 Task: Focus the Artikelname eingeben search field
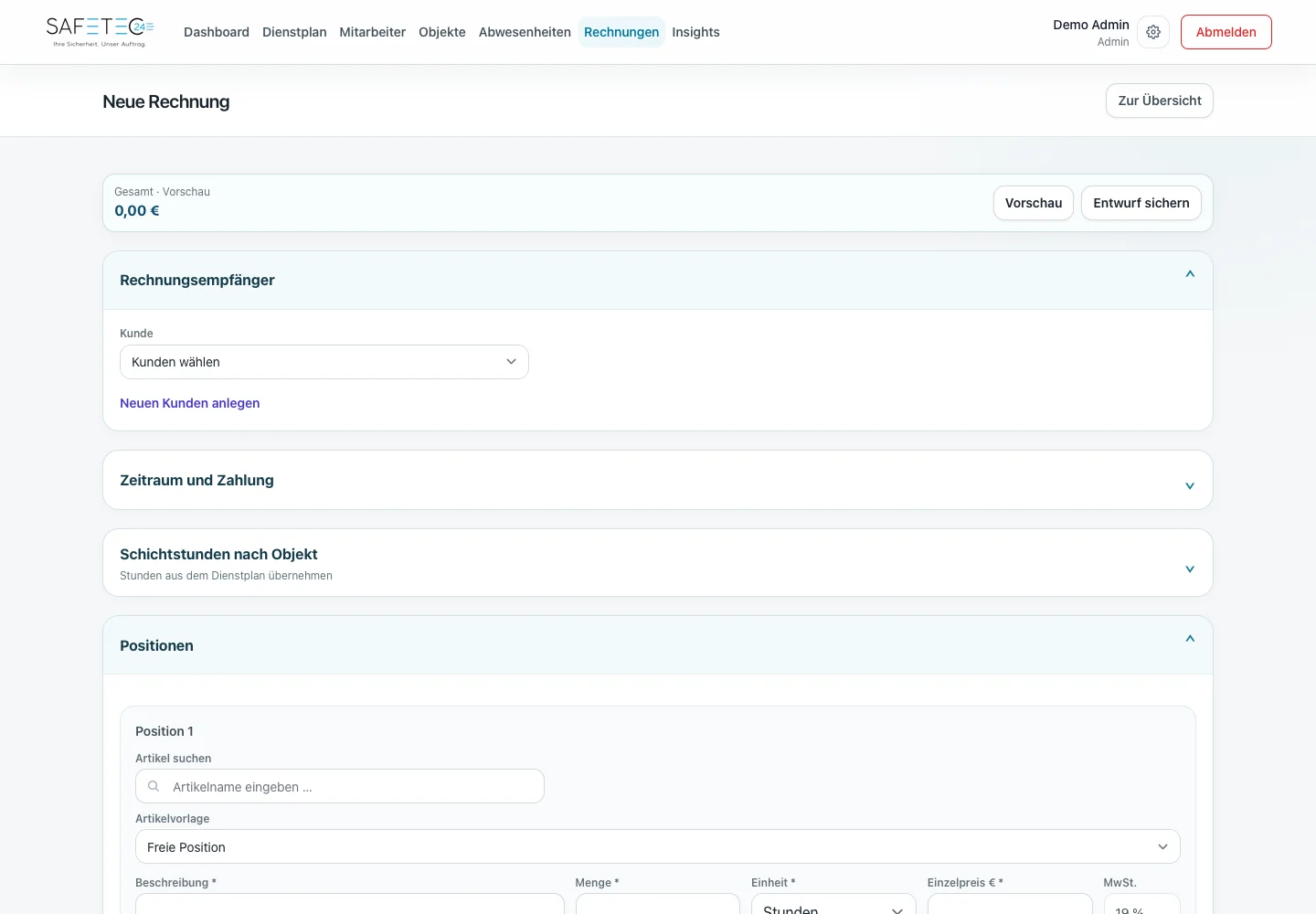(x=340, y=786)
